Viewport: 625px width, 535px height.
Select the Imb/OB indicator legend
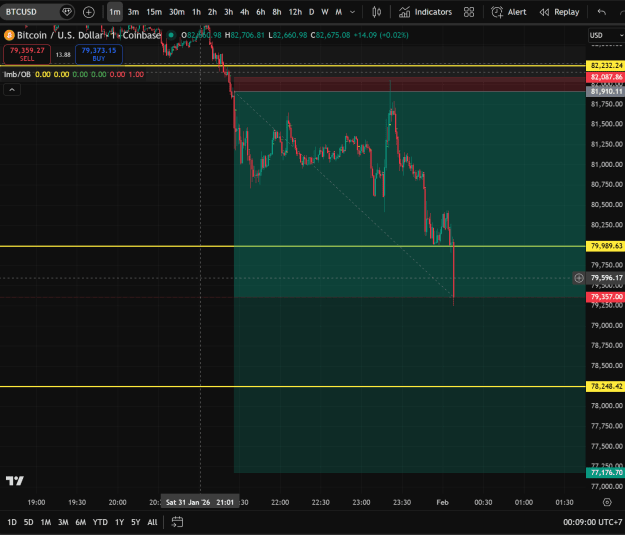coord(17,74)
